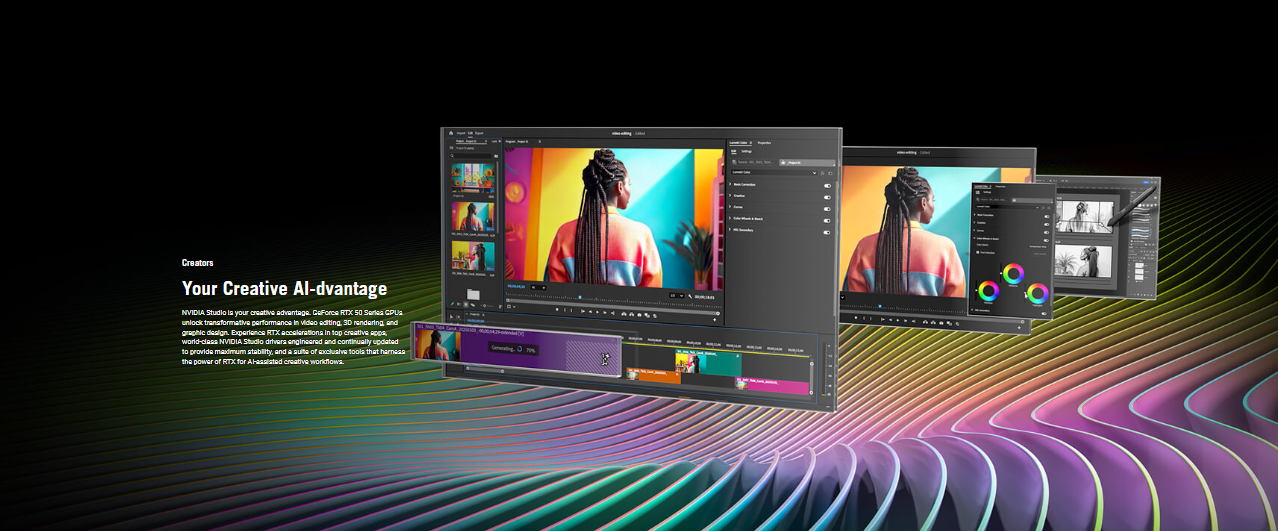Viewport: 1278px width, 531px height.
Task: Toggle the Curves section switch
Action: pyautogui.click(x=827, y=209)
